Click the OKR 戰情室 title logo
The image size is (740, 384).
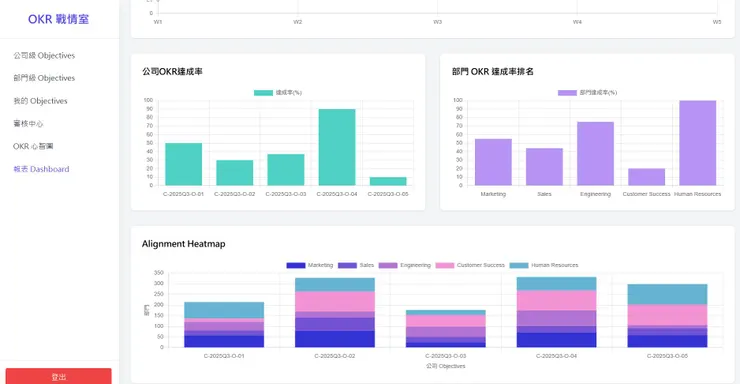pyautogui.click(x=59, y=19)
